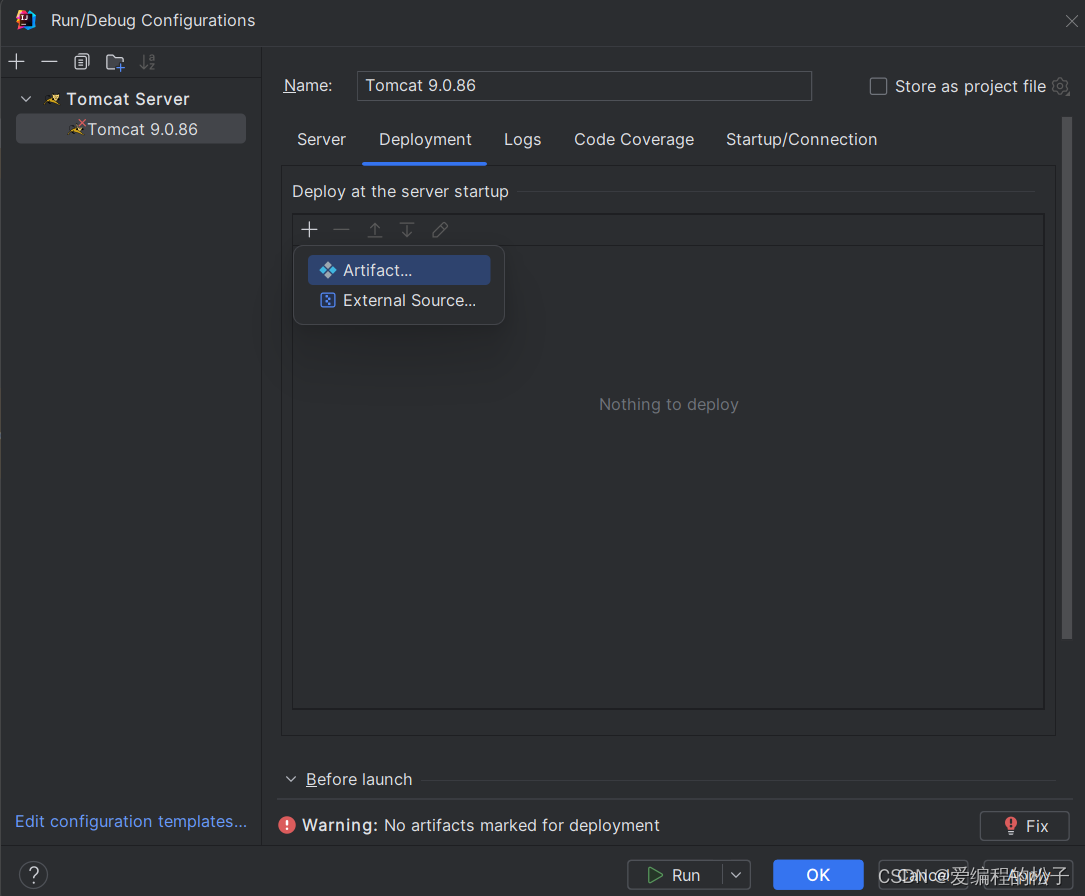This screenshot has width=1085, height=896.
Task: Edit deployment item with pencil icon
Action: [440, 230]
